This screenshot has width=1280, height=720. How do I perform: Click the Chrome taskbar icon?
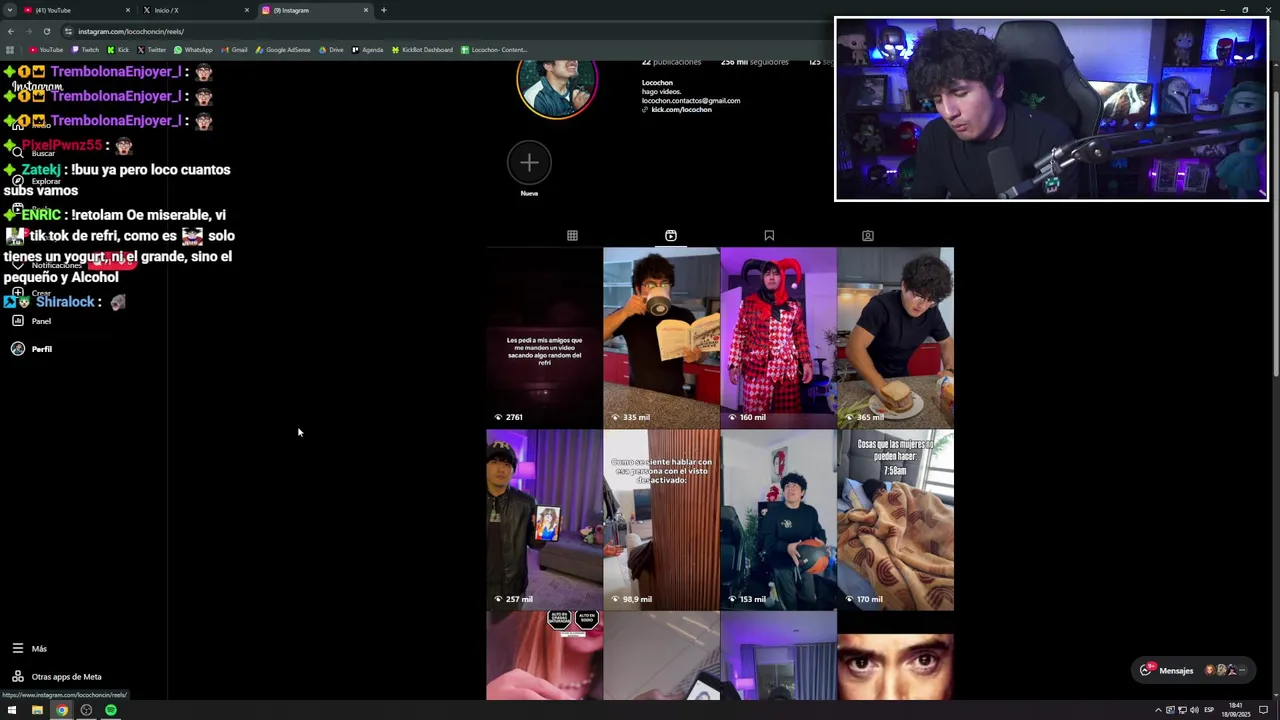click(62, 710)
